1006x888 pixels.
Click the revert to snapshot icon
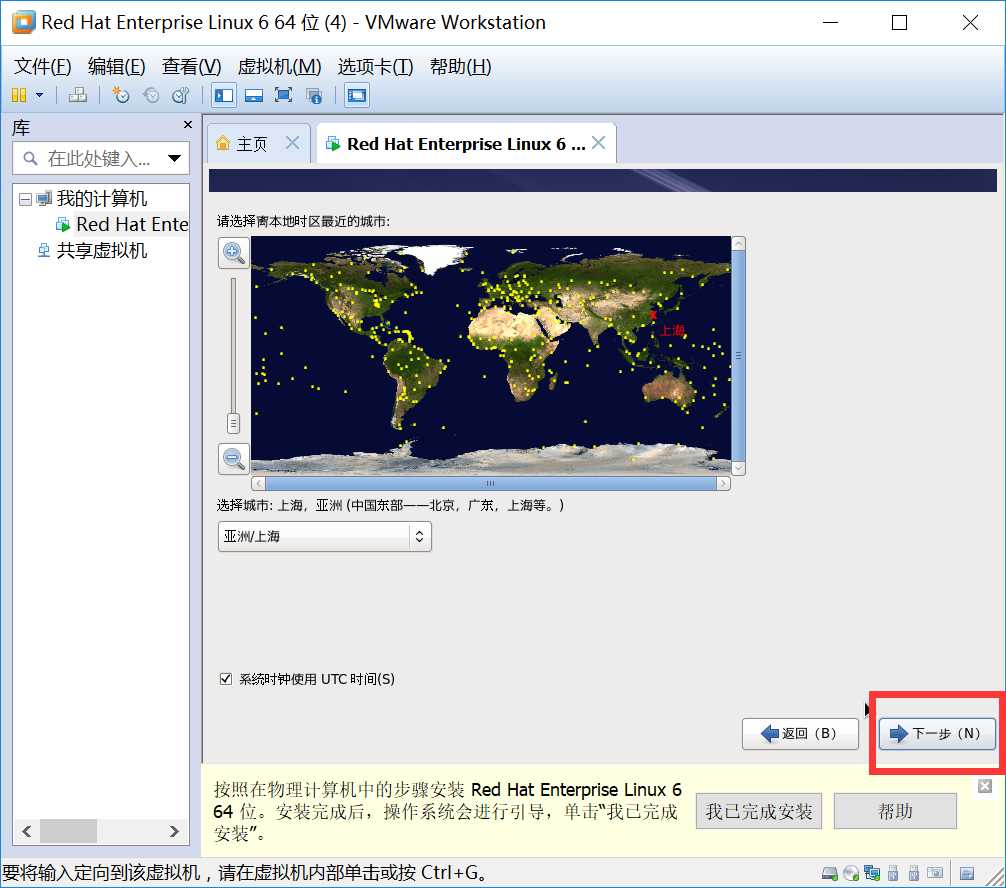pos(151,96)
